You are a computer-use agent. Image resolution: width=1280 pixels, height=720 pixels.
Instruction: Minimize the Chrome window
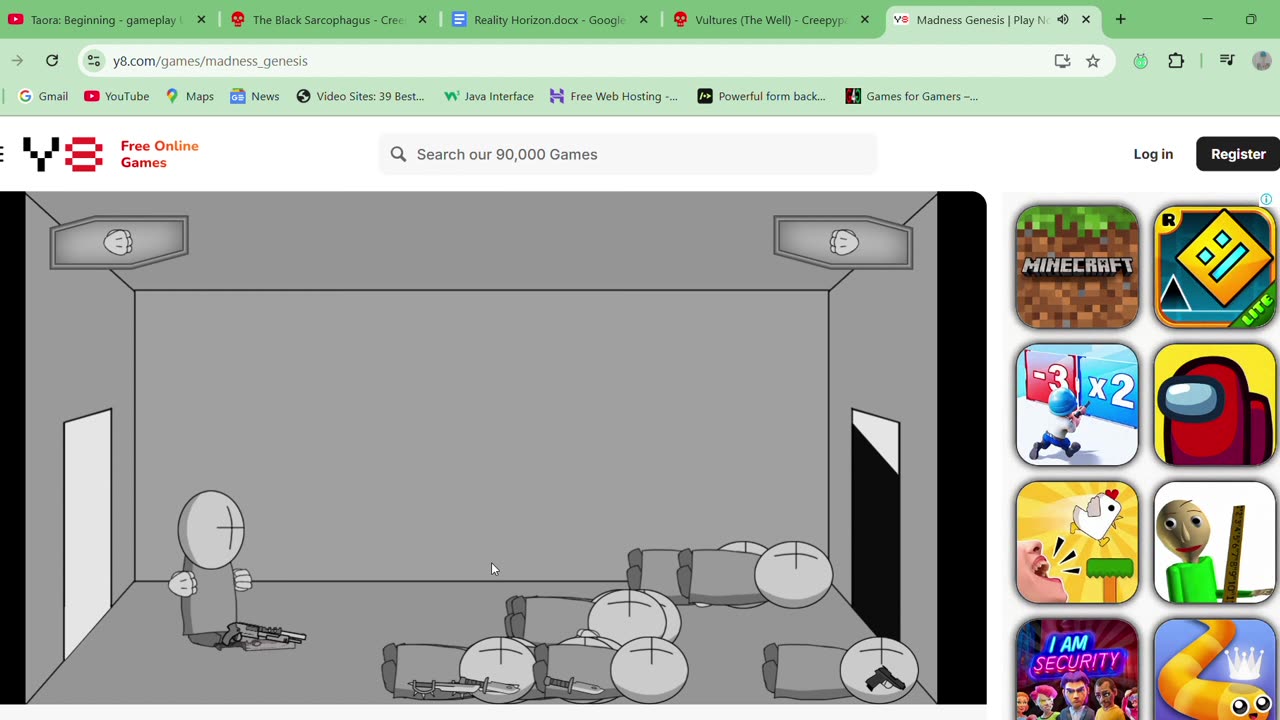[x=1207, y=20]
